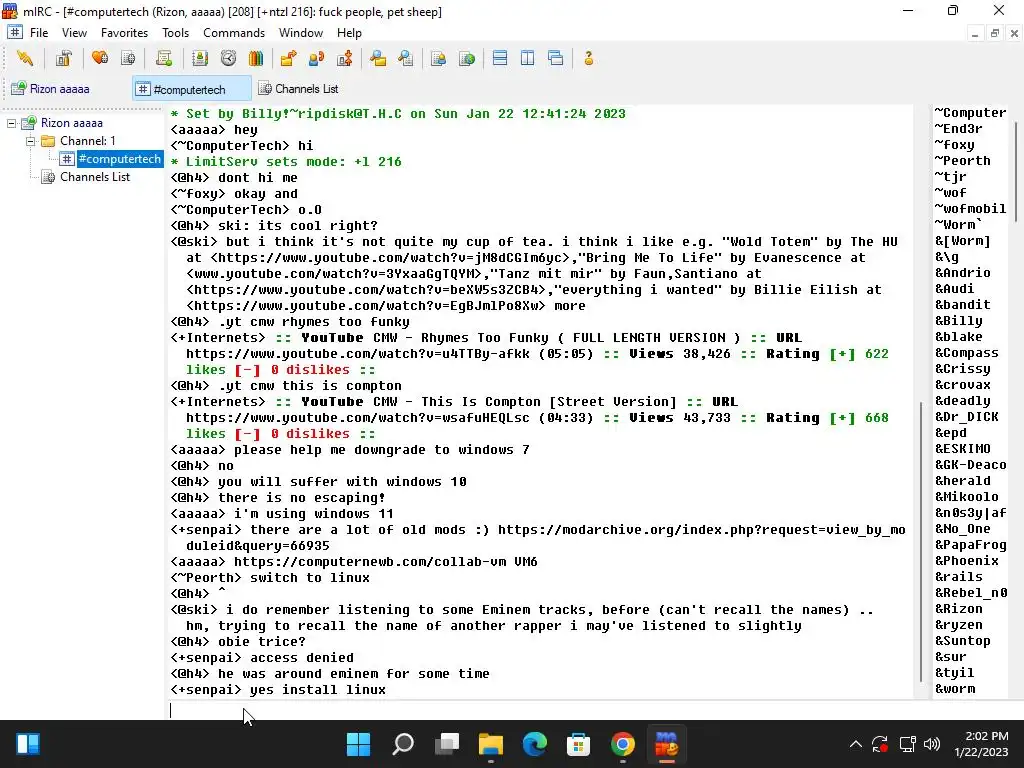This screenshot has width=1024, height=768.
Task: Click the colored books toolbar icon
Action: pyautogui.click(x=256, y=59)
